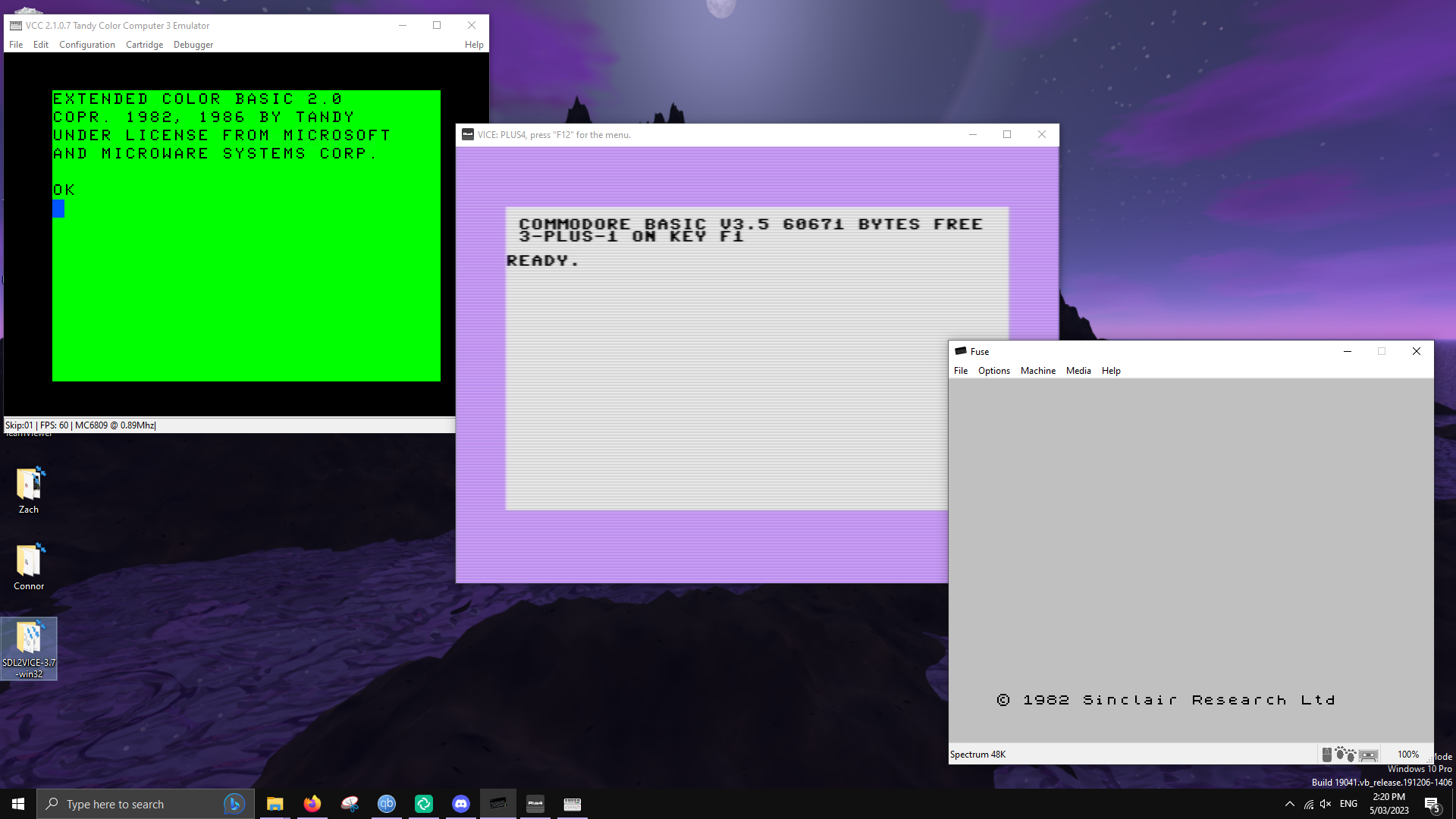This screenshot has height=819, width=1456.
Task: Click the footprints status icon in Fuse
Action: tap(1346, 754)
